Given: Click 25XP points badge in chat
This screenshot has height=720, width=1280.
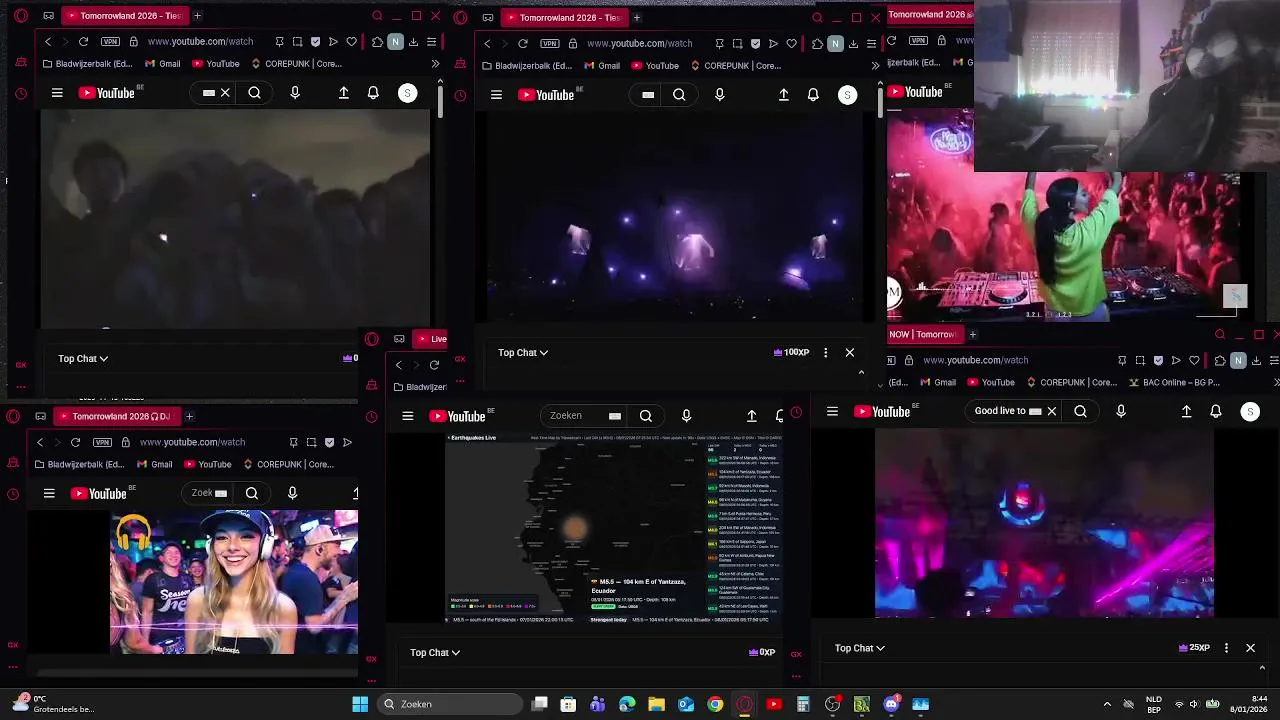Looking at the screenshot, I should click(x=1195, y=648).
